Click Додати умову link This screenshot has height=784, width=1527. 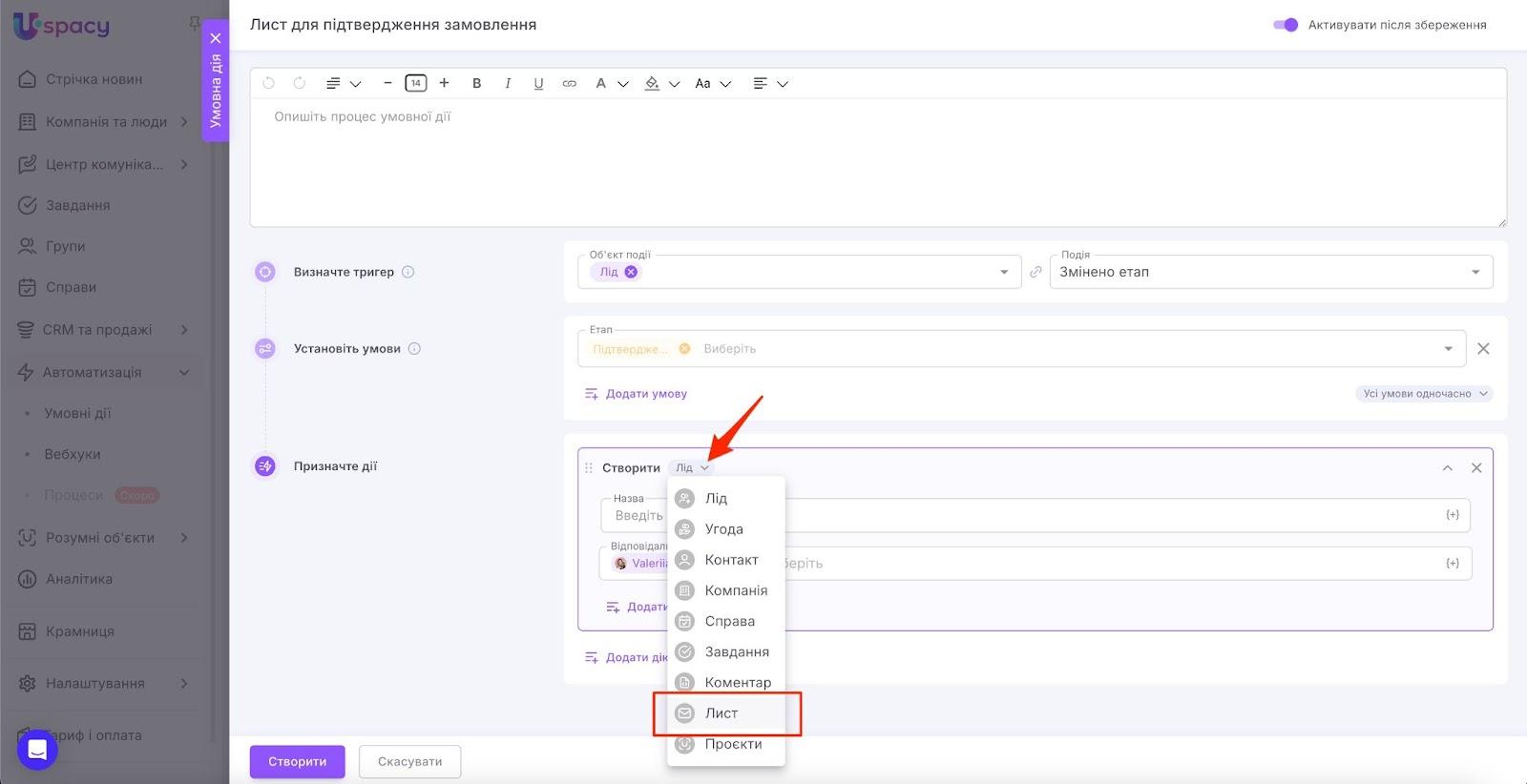[636, 394]
